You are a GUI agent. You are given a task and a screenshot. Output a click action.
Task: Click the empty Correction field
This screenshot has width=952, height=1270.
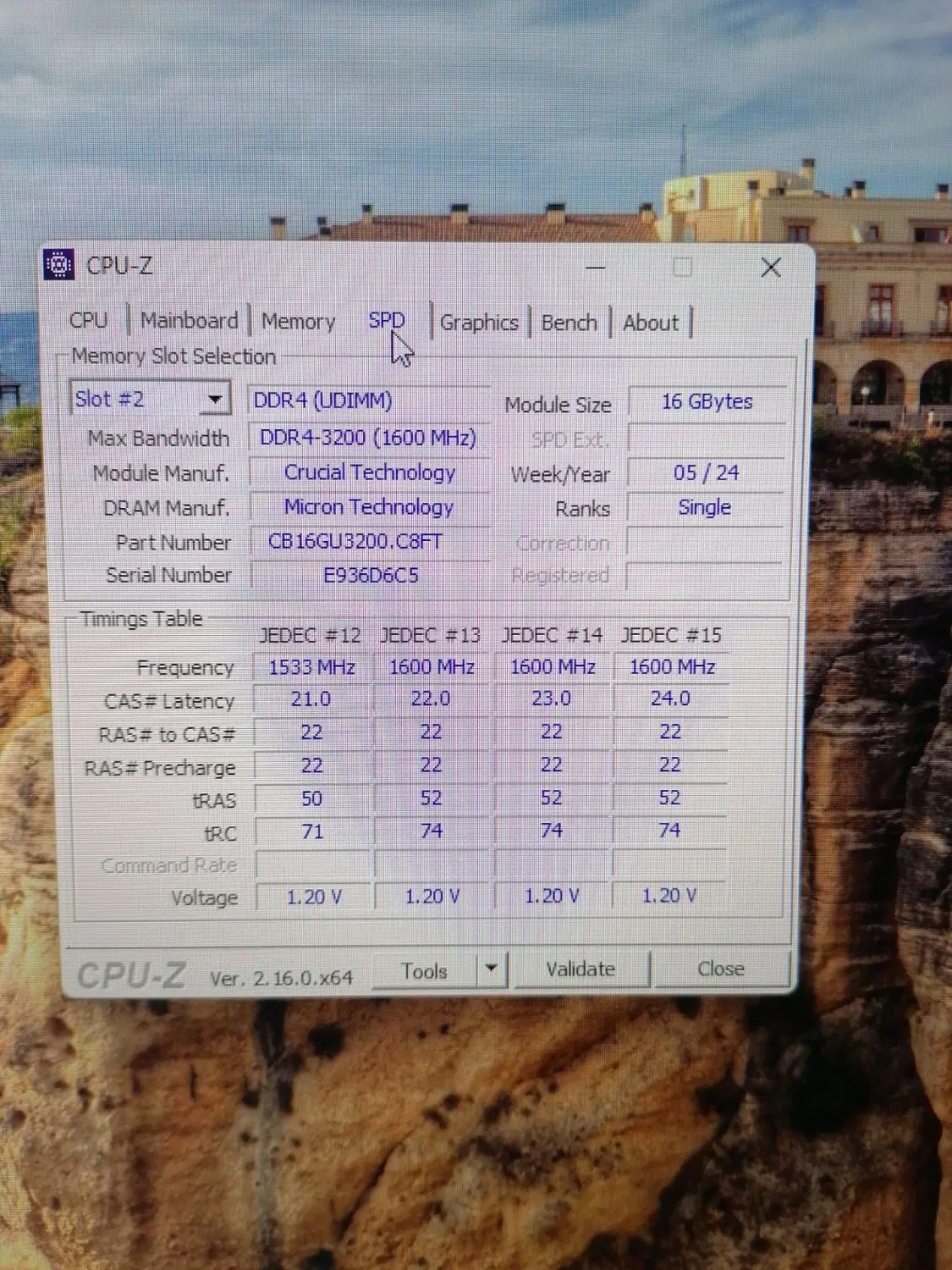(706, 542)
